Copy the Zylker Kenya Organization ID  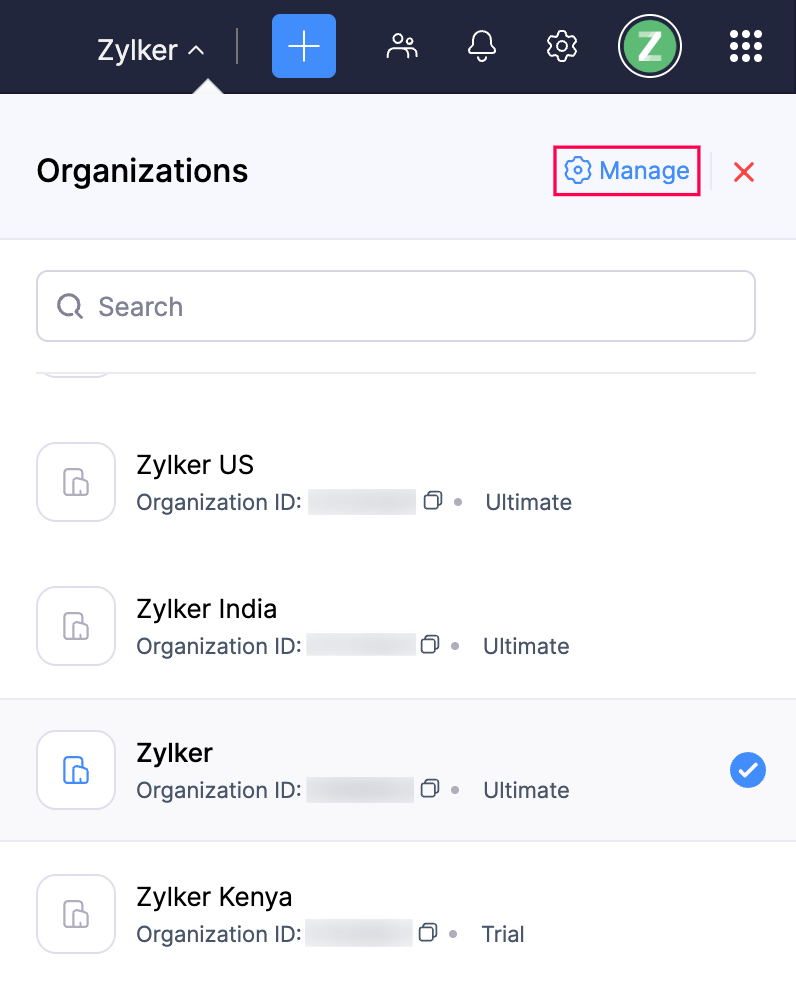[429, 933]
